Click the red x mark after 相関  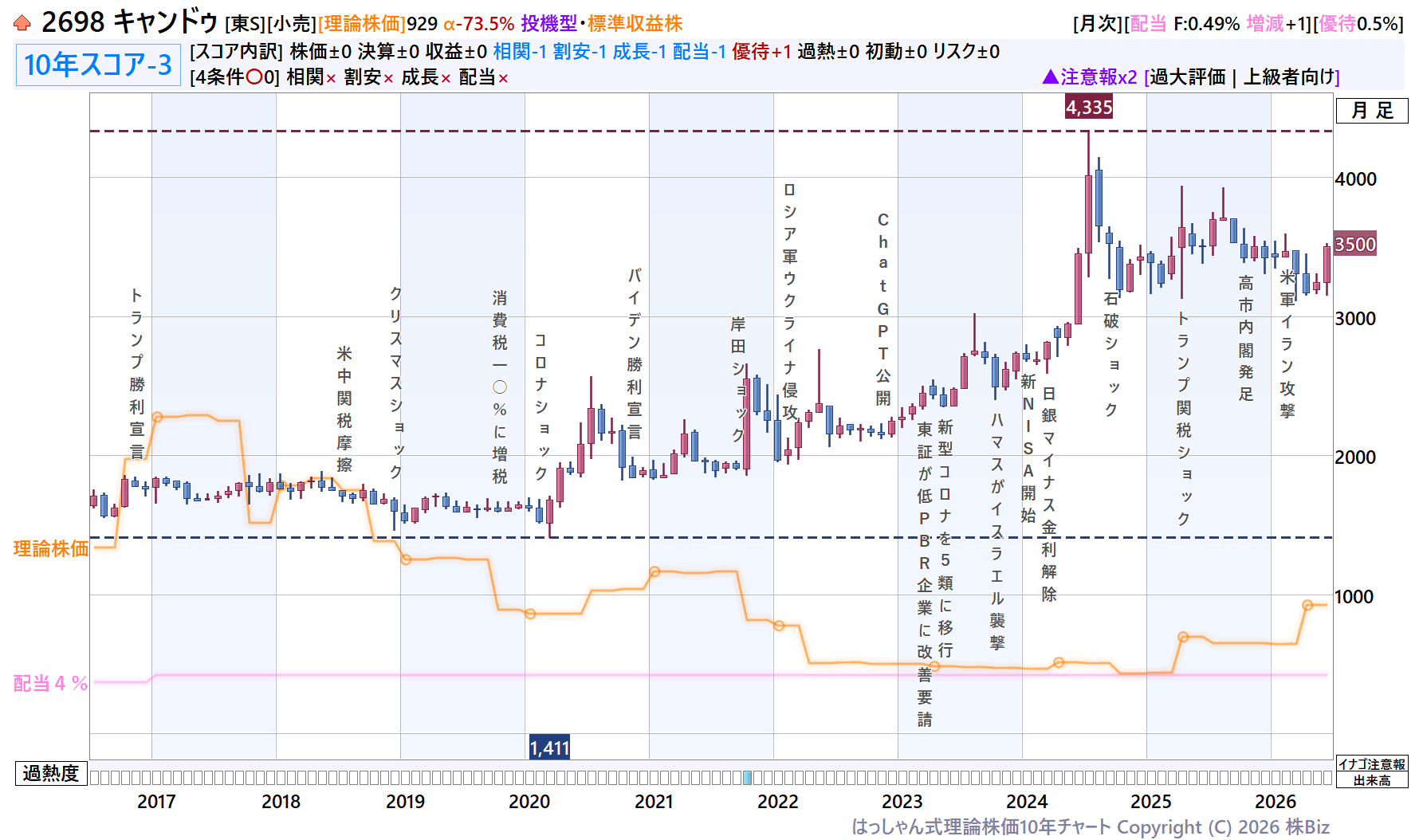click(x=330, y=78)
